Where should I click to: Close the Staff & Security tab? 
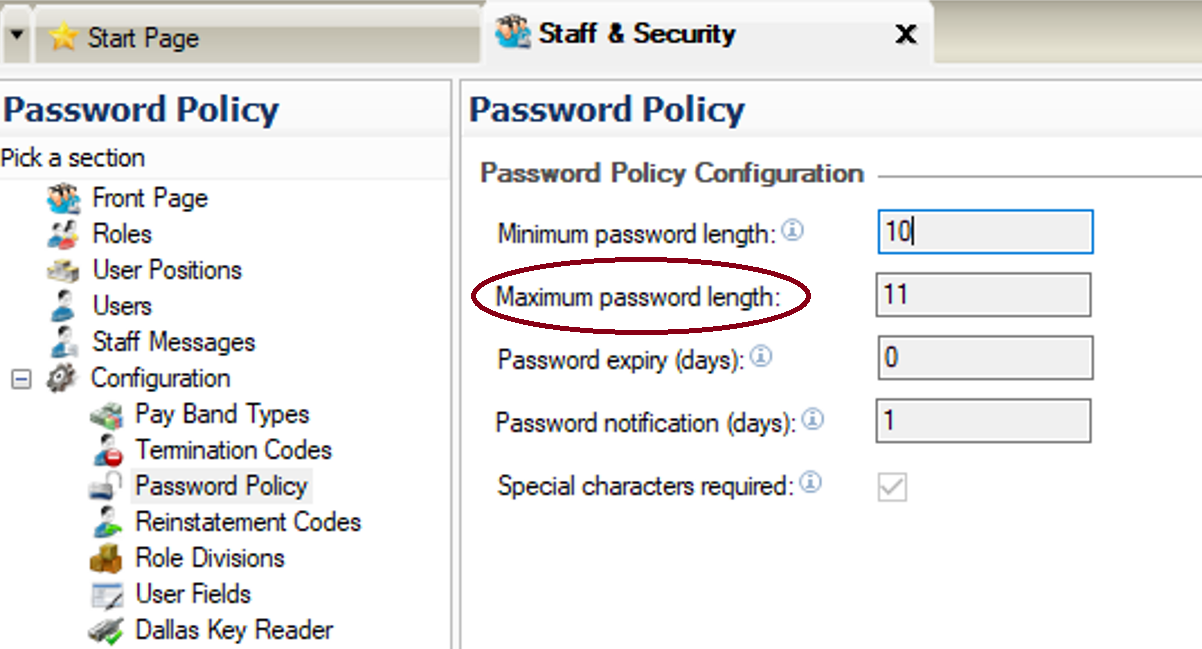tap(905, 35)
